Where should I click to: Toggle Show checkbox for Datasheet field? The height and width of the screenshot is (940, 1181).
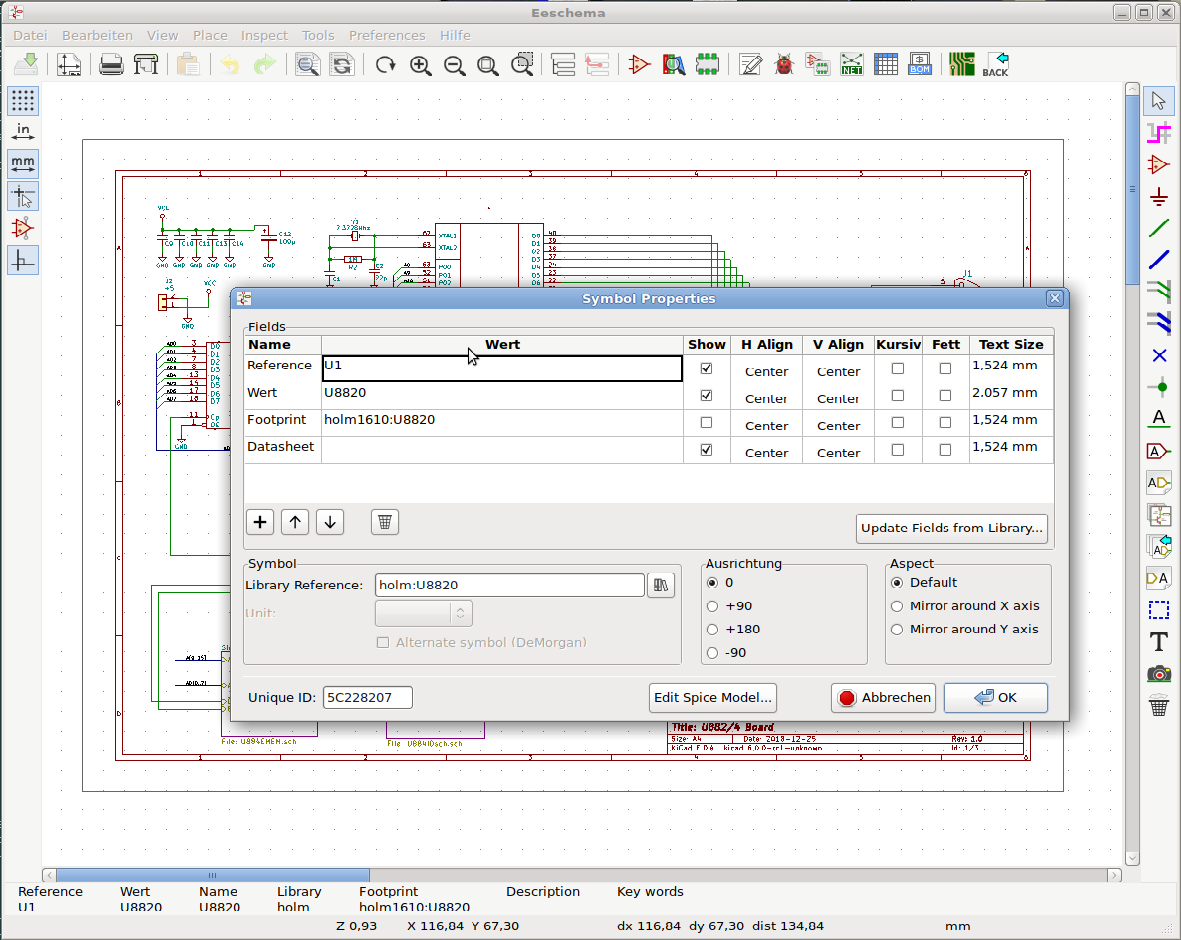(x=706, y=450)
